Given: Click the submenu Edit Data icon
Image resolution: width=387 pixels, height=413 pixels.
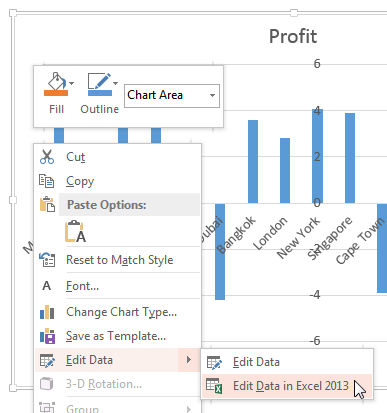Looking at the screenshot, I should coord(214,362).
